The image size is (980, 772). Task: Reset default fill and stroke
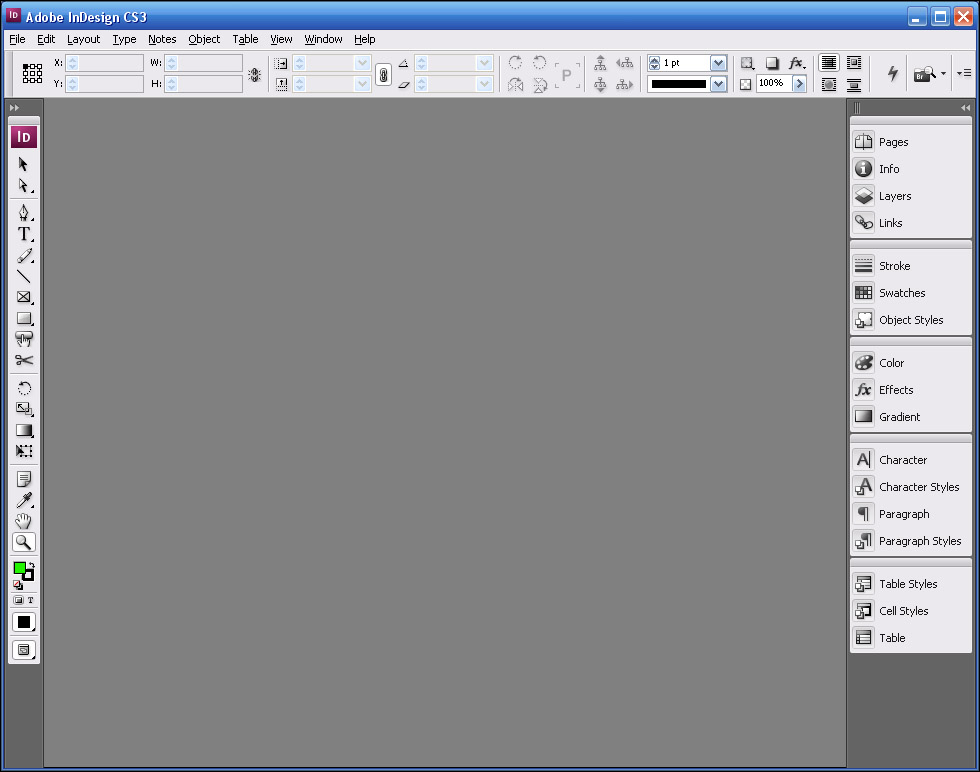(x=18, y=585)
